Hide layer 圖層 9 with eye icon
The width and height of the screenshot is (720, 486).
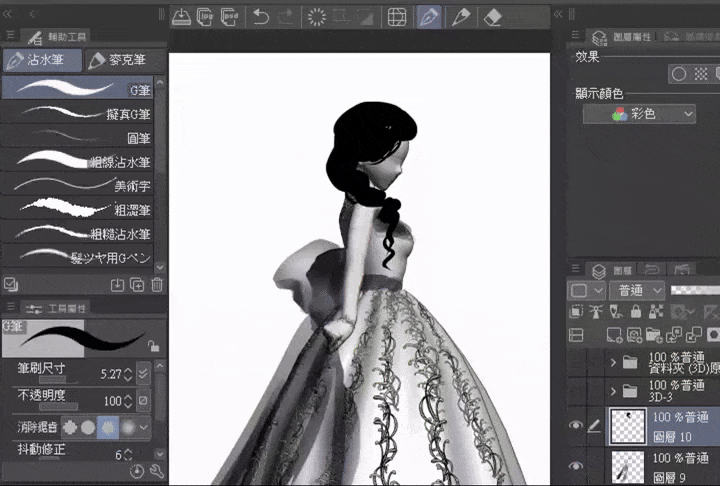coord(576,466)
